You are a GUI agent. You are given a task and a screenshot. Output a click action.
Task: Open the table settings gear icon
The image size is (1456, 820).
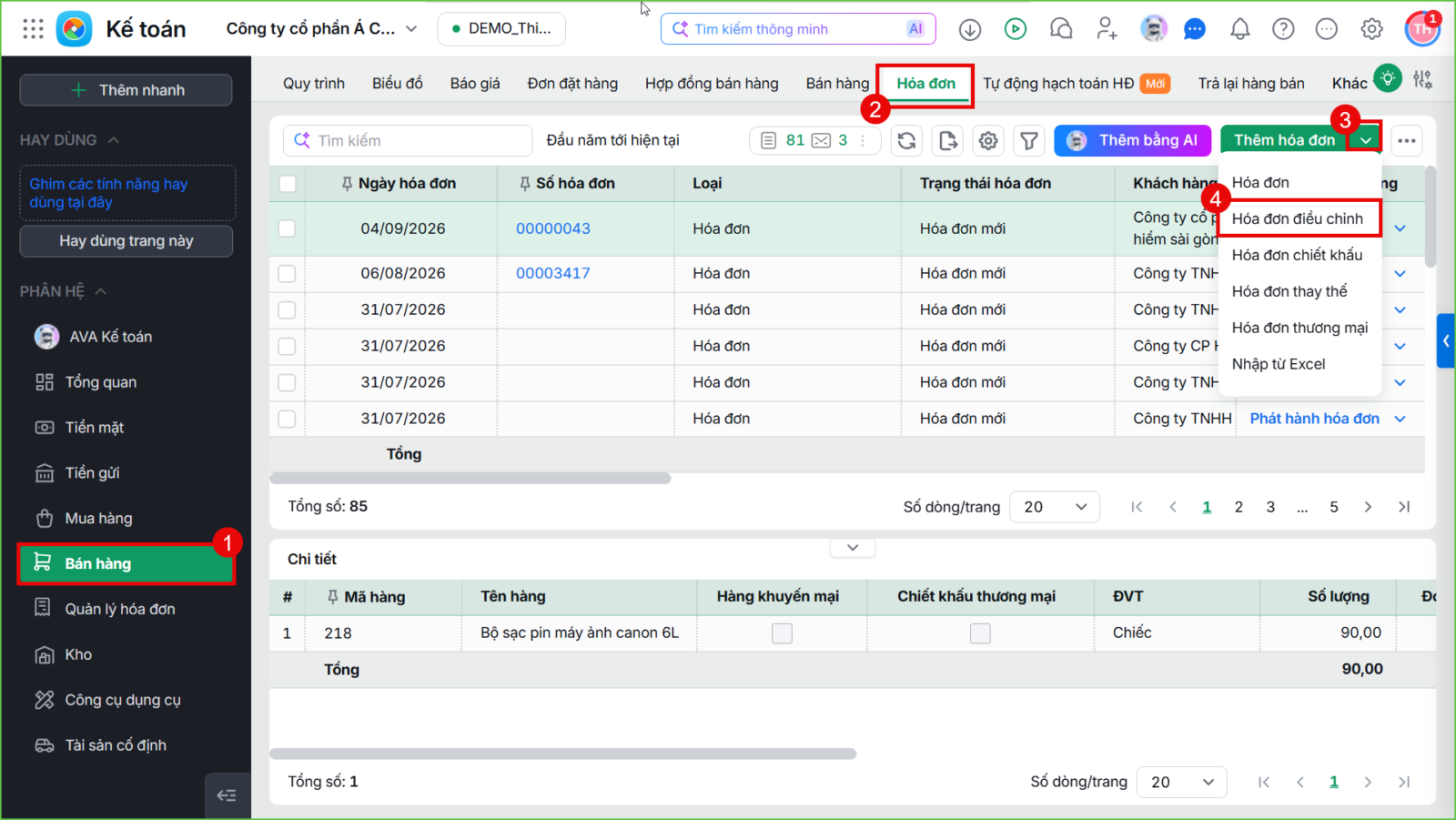[x=988, y=141]
